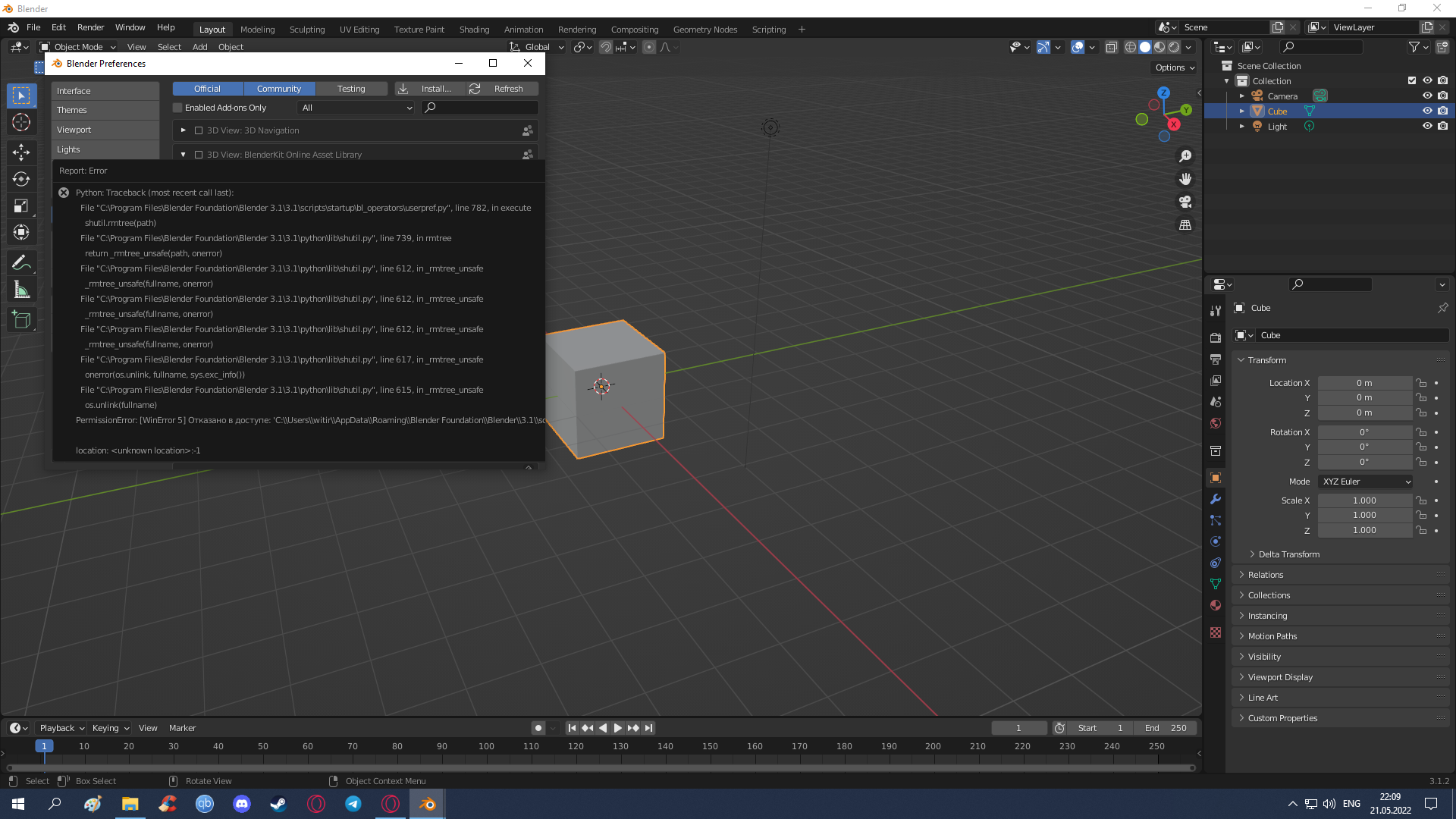Image resolution: width=1456 pixels, height=819 pixels.
Task: Switch to the Shading workspace tab
Action: (x=474, y=29)
